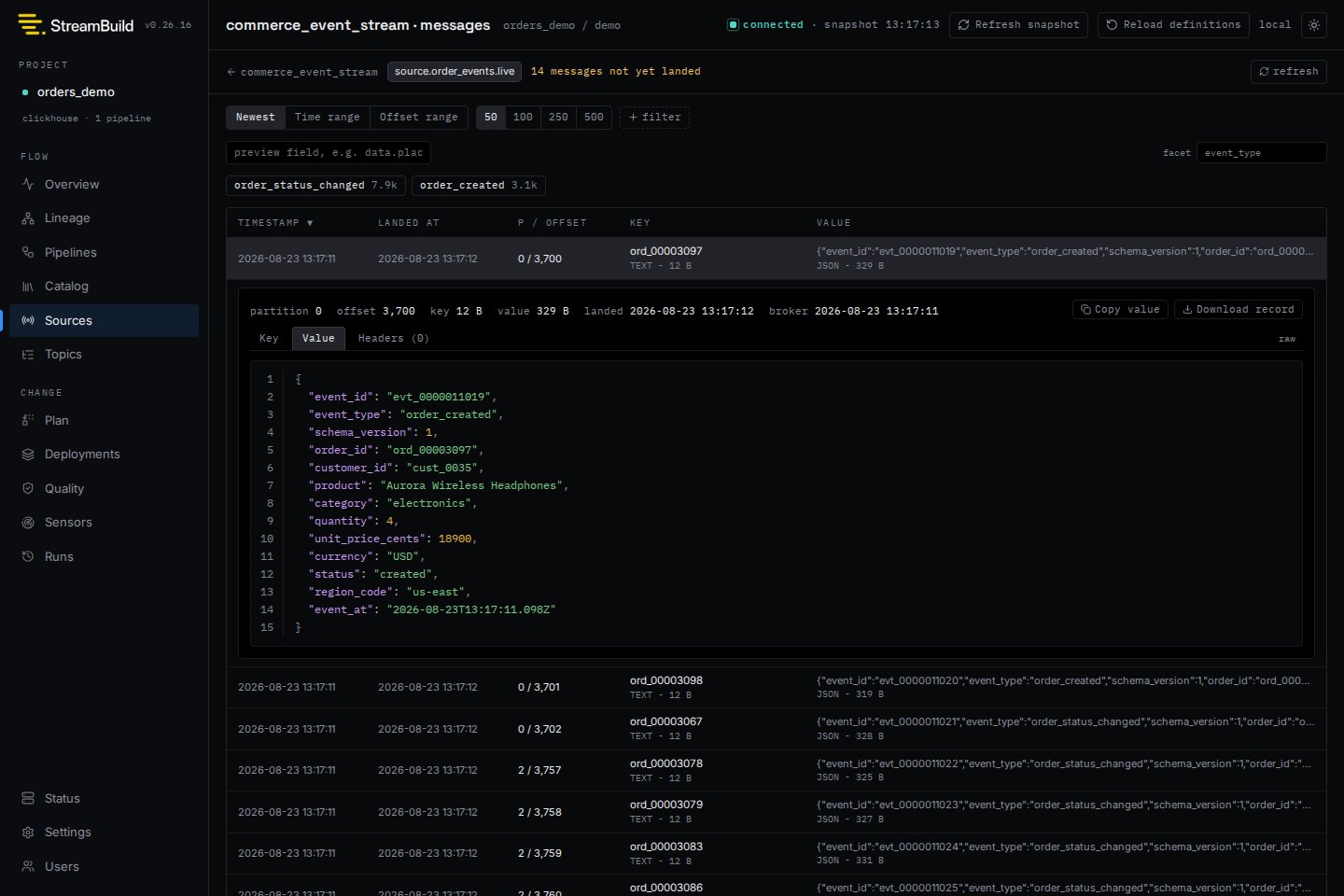Click the refresh button at right
The width and height of the screenshot is (1344, 896).
pos(1288,72)
